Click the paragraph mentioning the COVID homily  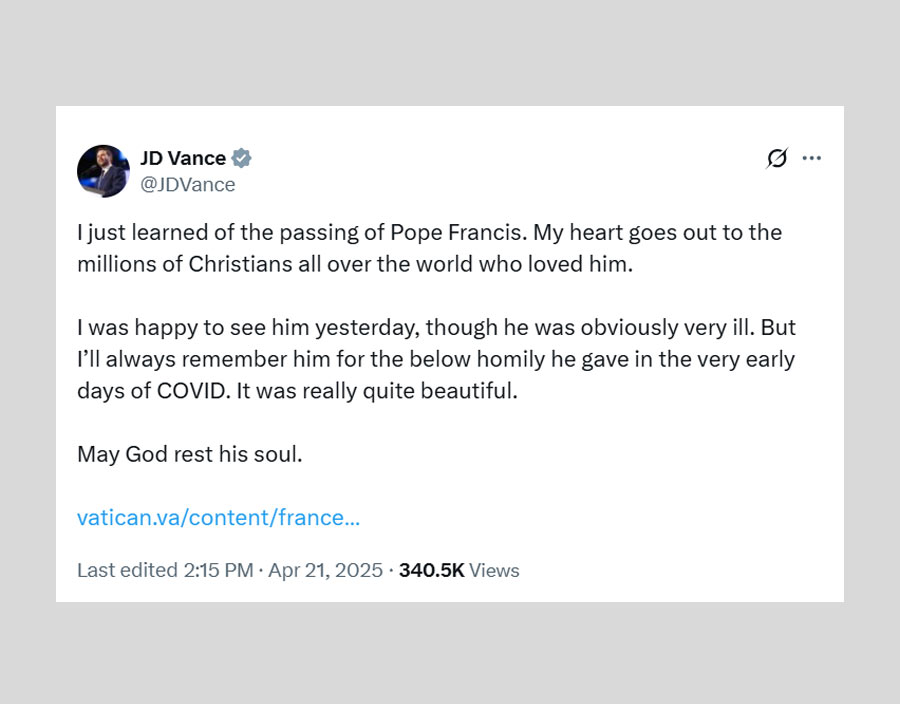436,359
